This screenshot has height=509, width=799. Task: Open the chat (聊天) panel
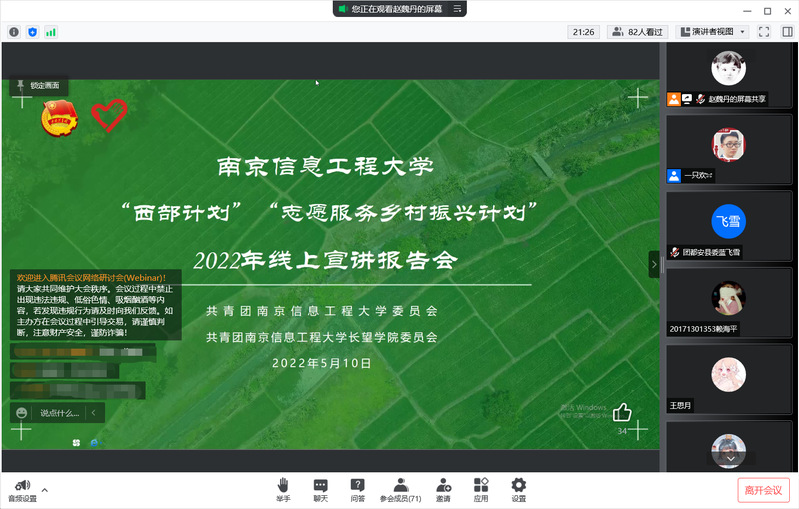point(320,489)
